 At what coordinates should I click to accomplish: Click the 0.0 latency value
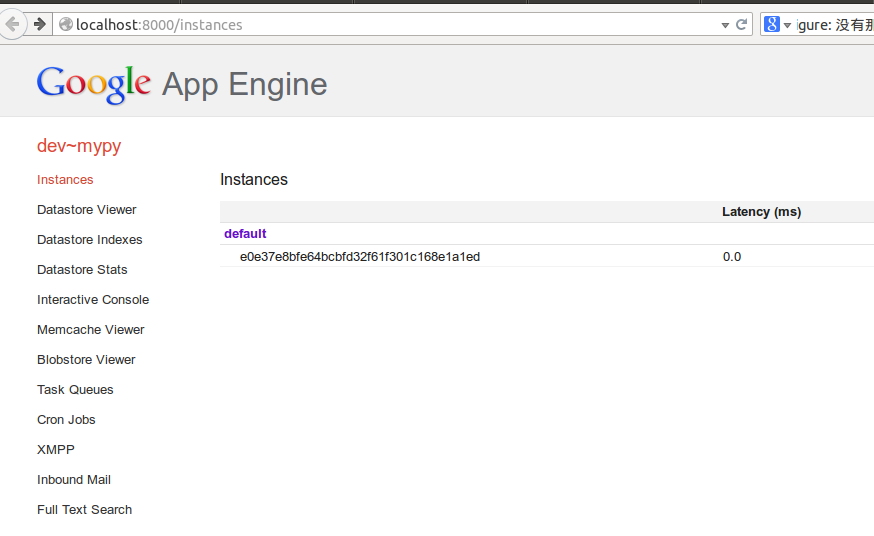(731, 257)
